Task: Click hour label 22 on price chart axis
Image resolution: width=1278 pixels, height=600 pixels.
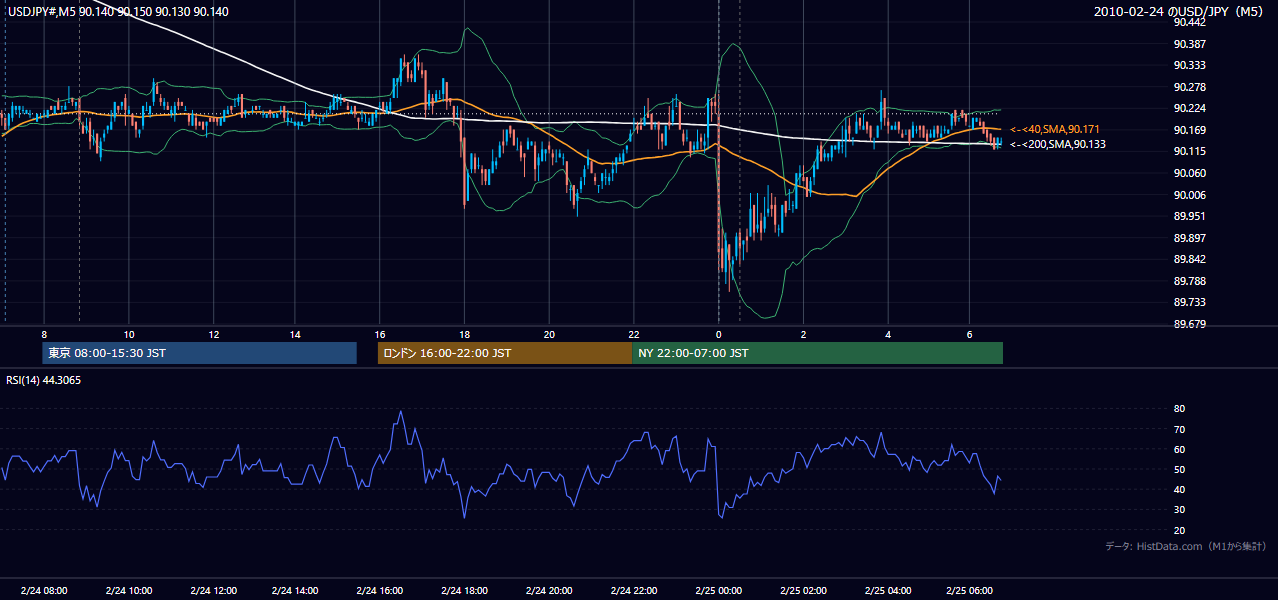Action: point(634,334)
